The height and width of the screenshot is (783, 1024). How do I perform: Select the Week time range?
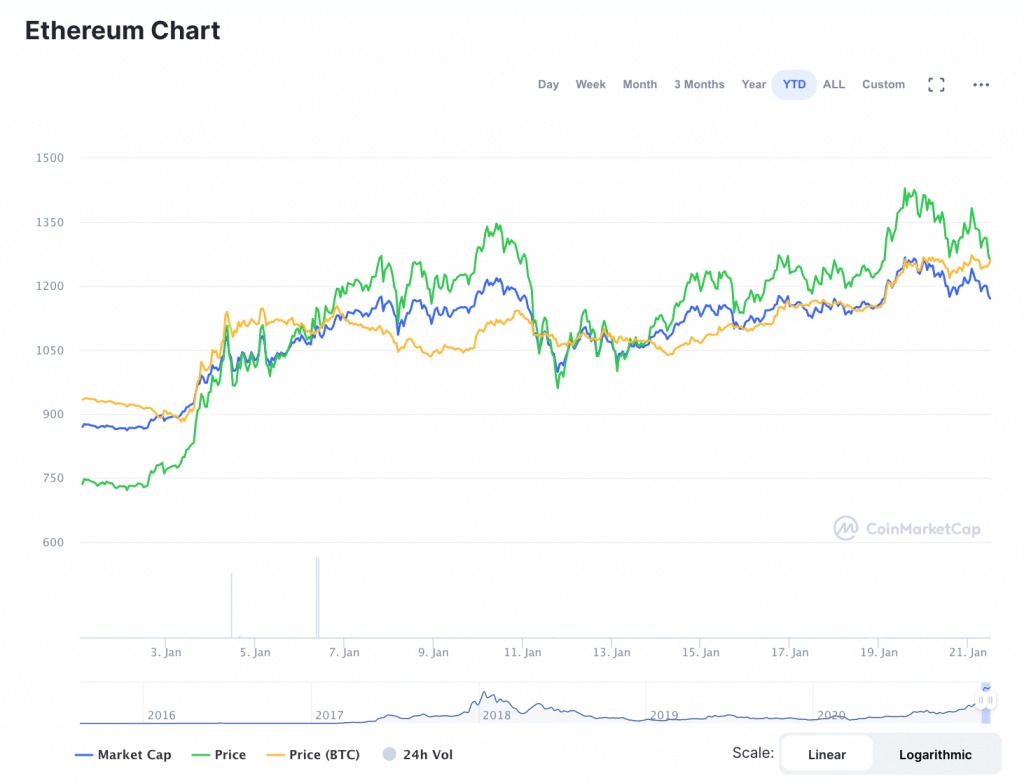coord(590,85)
